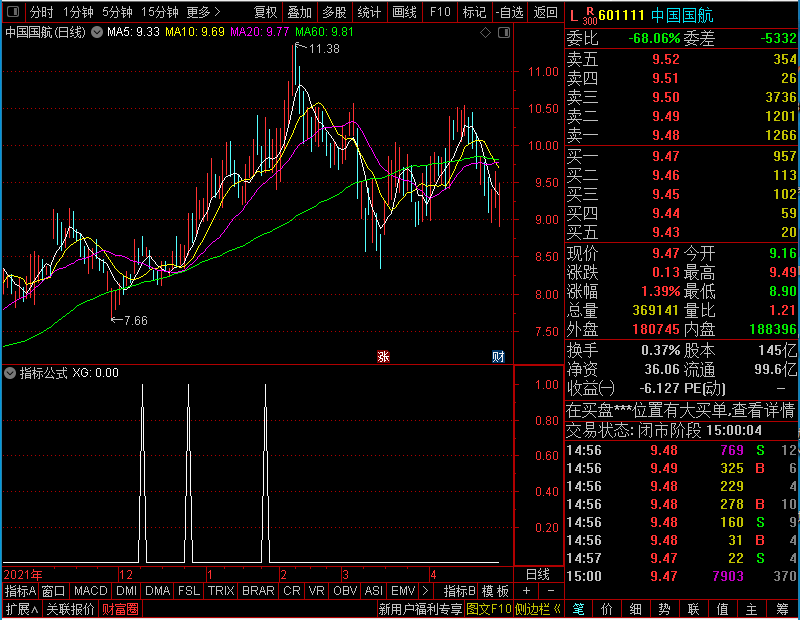Open the 模板 template menu

pos(495,591)
